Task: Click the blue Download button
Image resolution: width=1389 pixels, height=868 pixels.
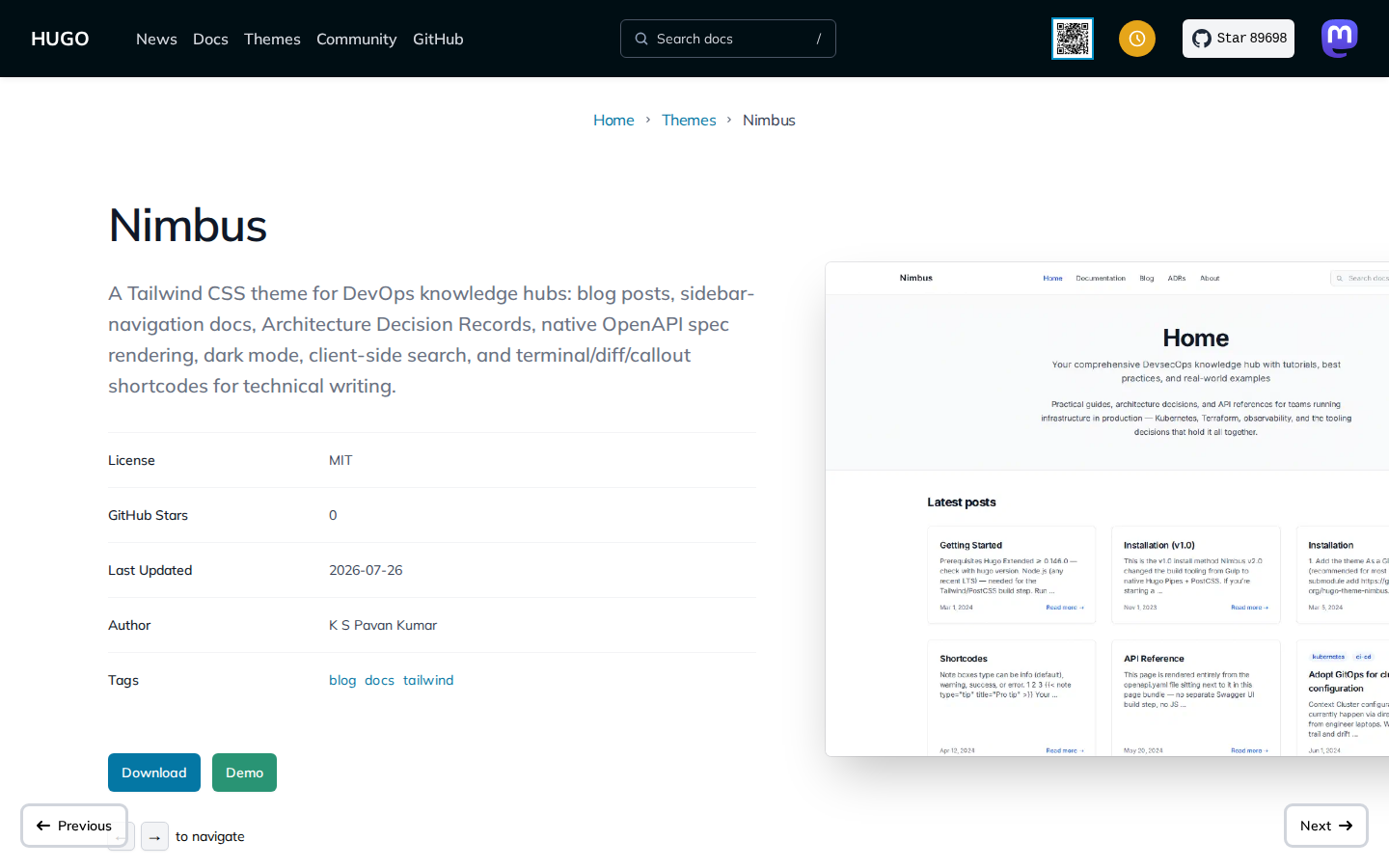Action: point(154,773)
